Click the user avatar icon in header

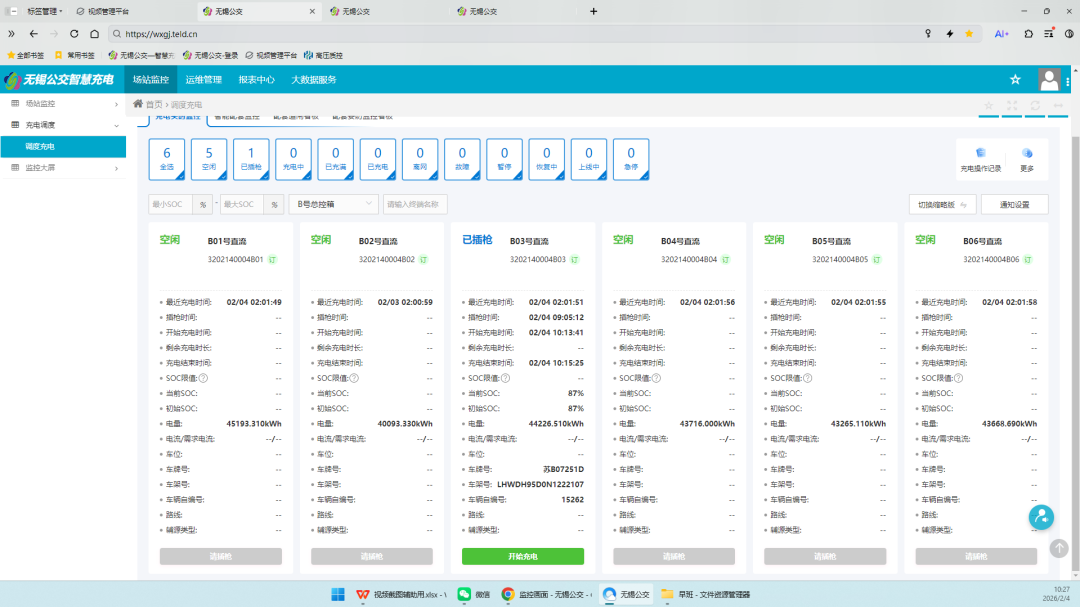(1049, 79)
